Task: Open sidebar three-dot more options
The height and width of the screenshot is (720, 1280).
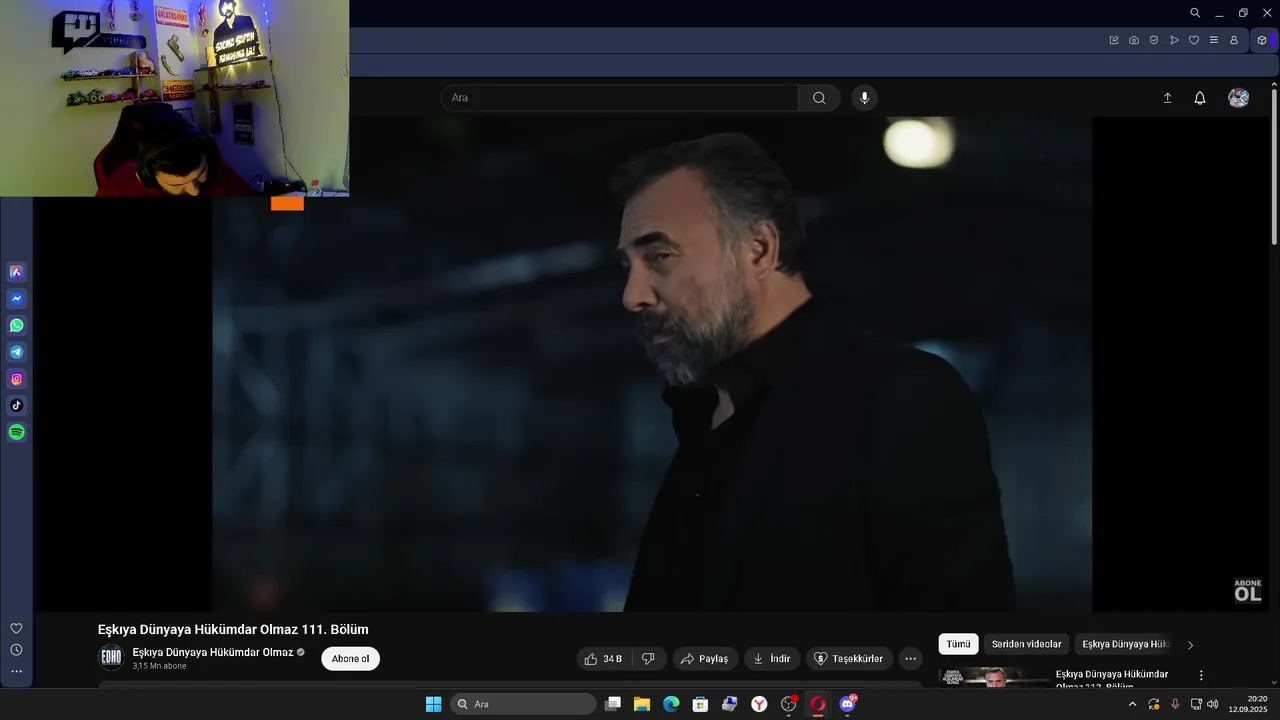Action: (x=16, y=672)
